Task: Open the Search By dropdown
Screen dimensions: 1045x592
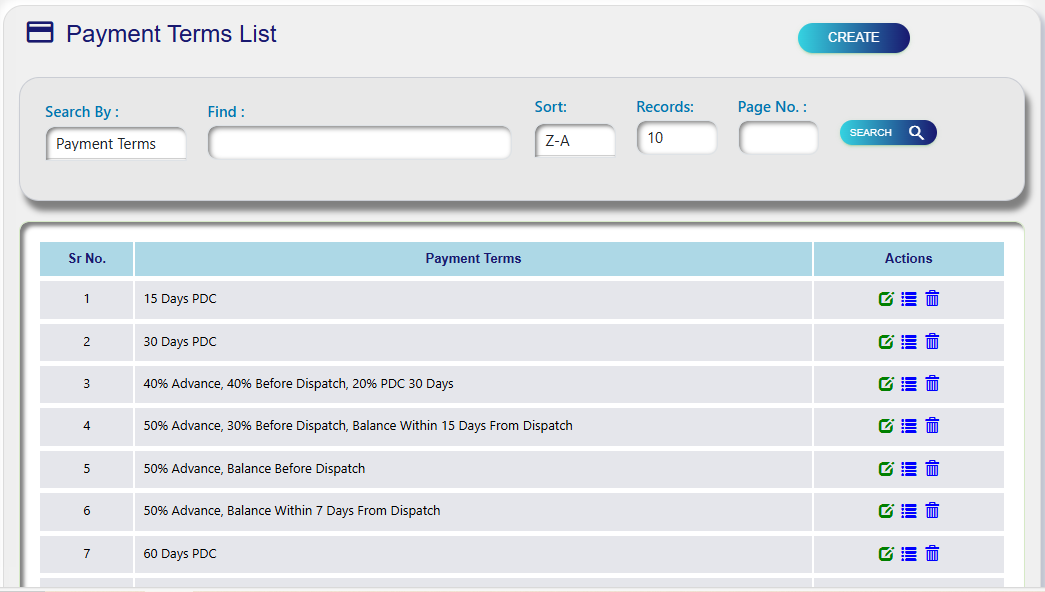Action: 115,143
